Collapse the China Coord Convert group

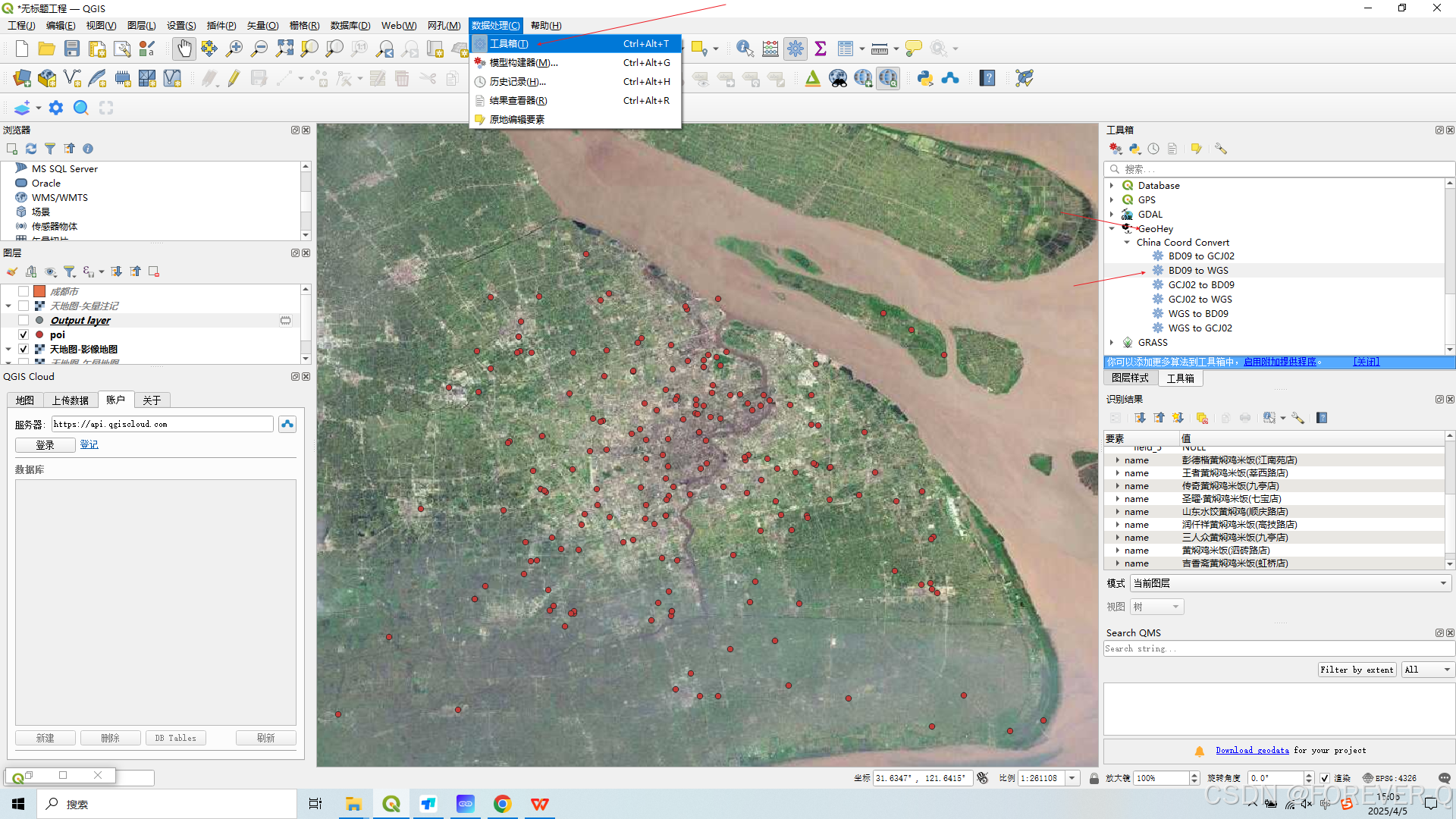1126,243
